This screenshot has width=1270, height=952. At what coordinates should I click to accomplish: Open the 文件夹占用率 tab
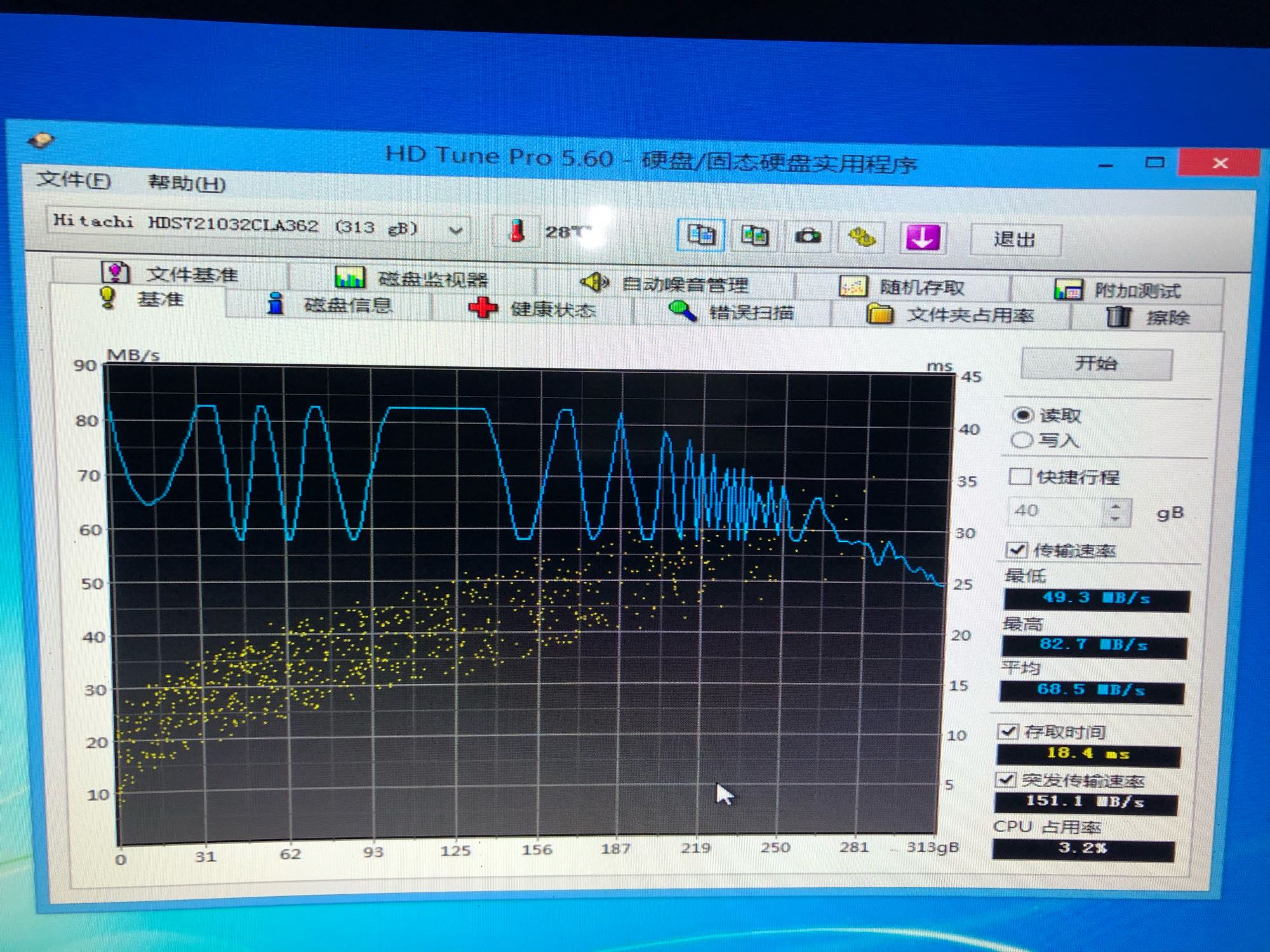point(951,314)
